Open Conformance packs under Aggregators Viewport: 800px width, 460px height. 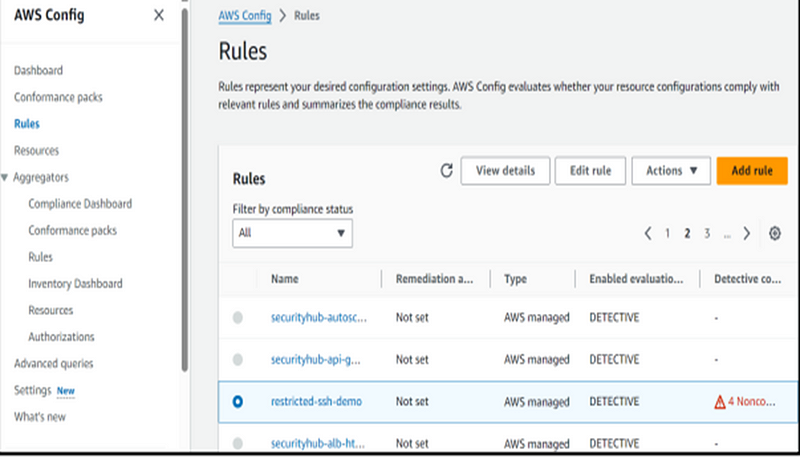[72, 231]
